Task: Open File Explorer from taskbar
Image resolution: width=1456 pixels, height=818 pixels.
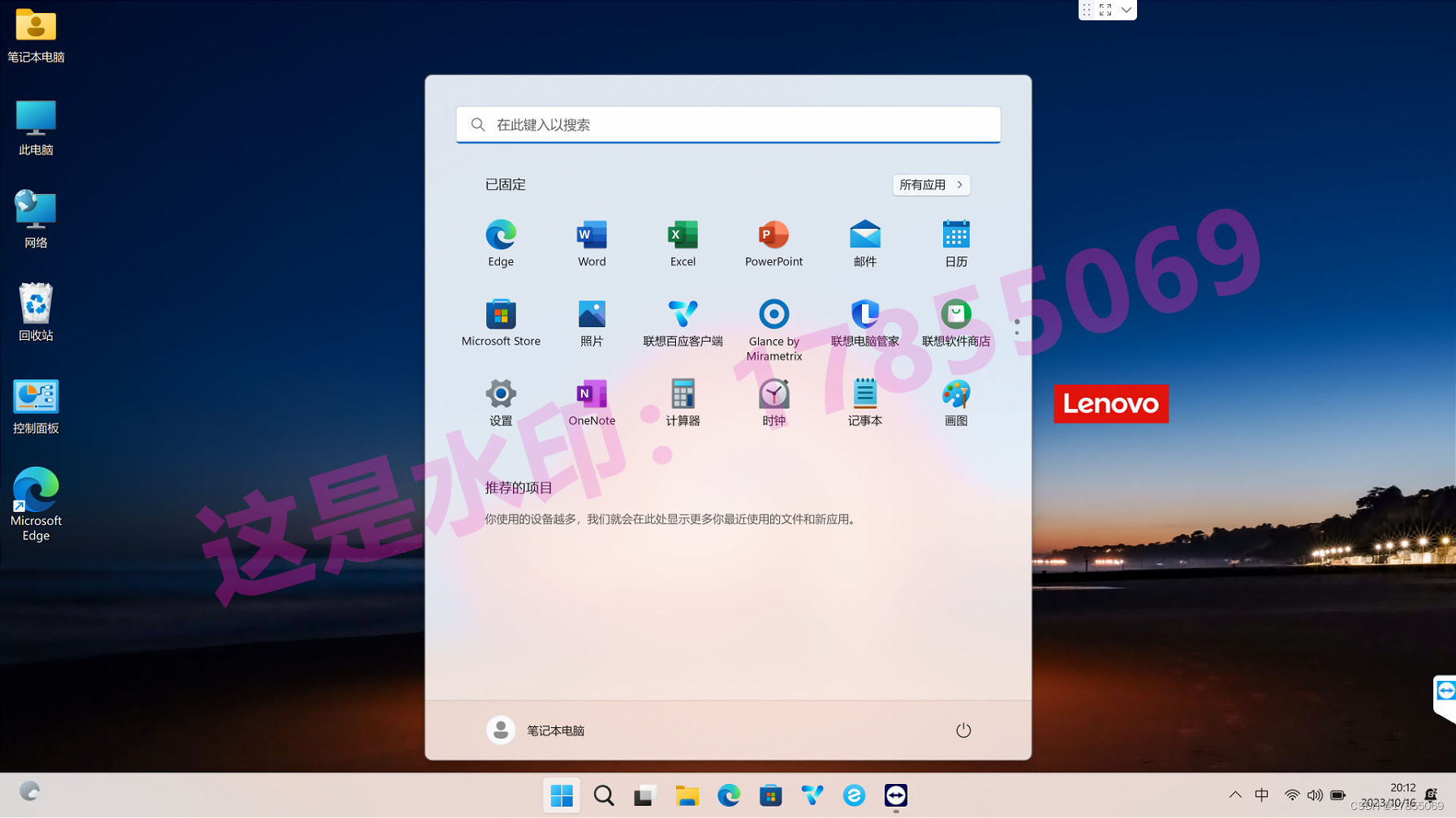Action: point(687,795)
